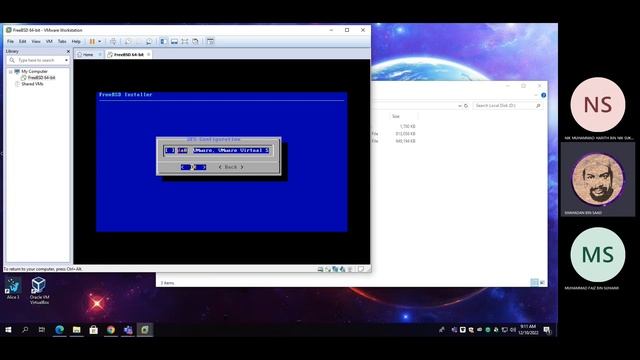Image resolution: width=640 pixels, height=360 pixels.
Task: Open the notification center icon
Action: [547, 330]
